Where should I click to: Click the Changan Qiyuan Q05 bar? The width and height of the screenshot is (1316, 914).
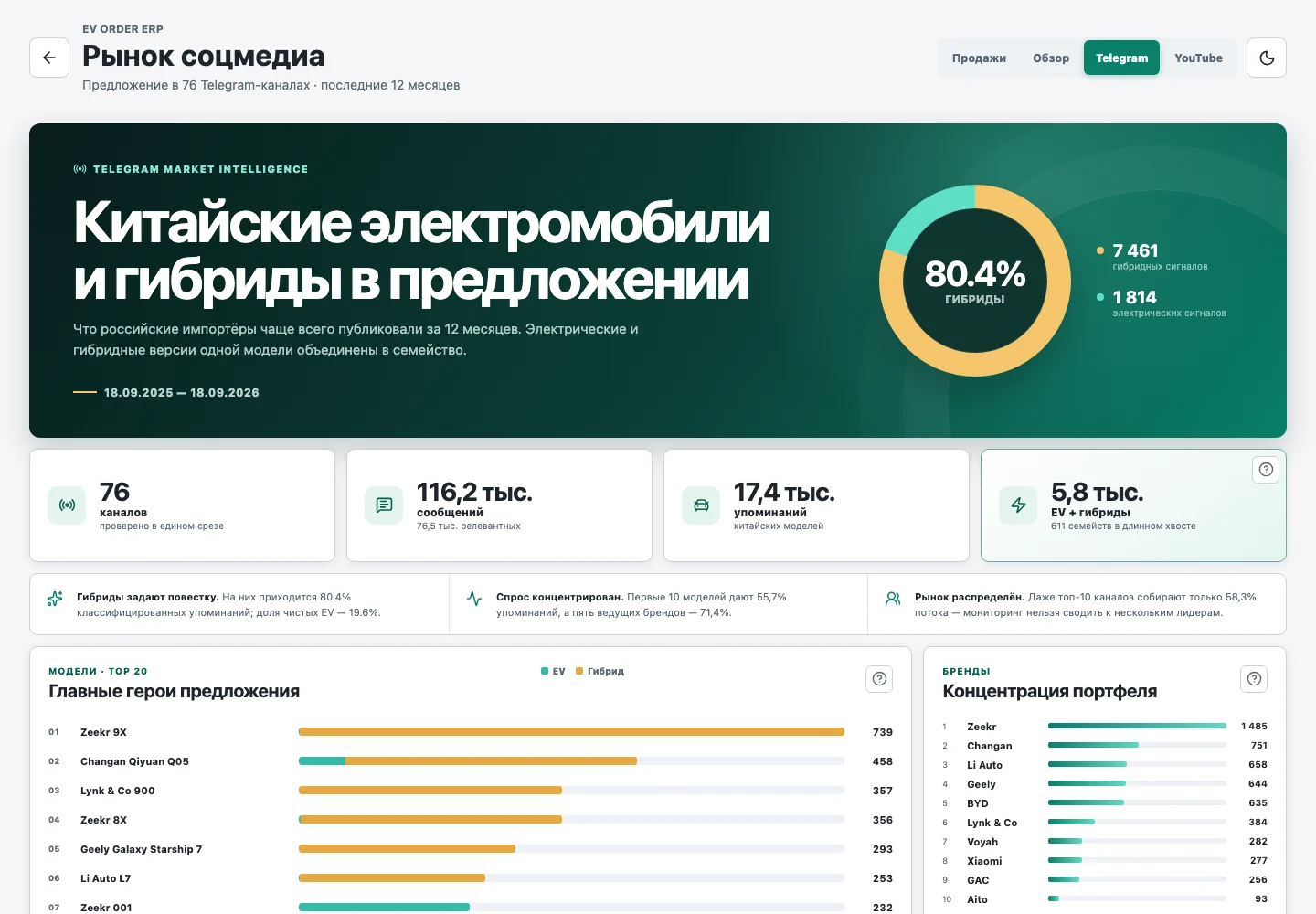pyautogui.click(x=468, y=761)
